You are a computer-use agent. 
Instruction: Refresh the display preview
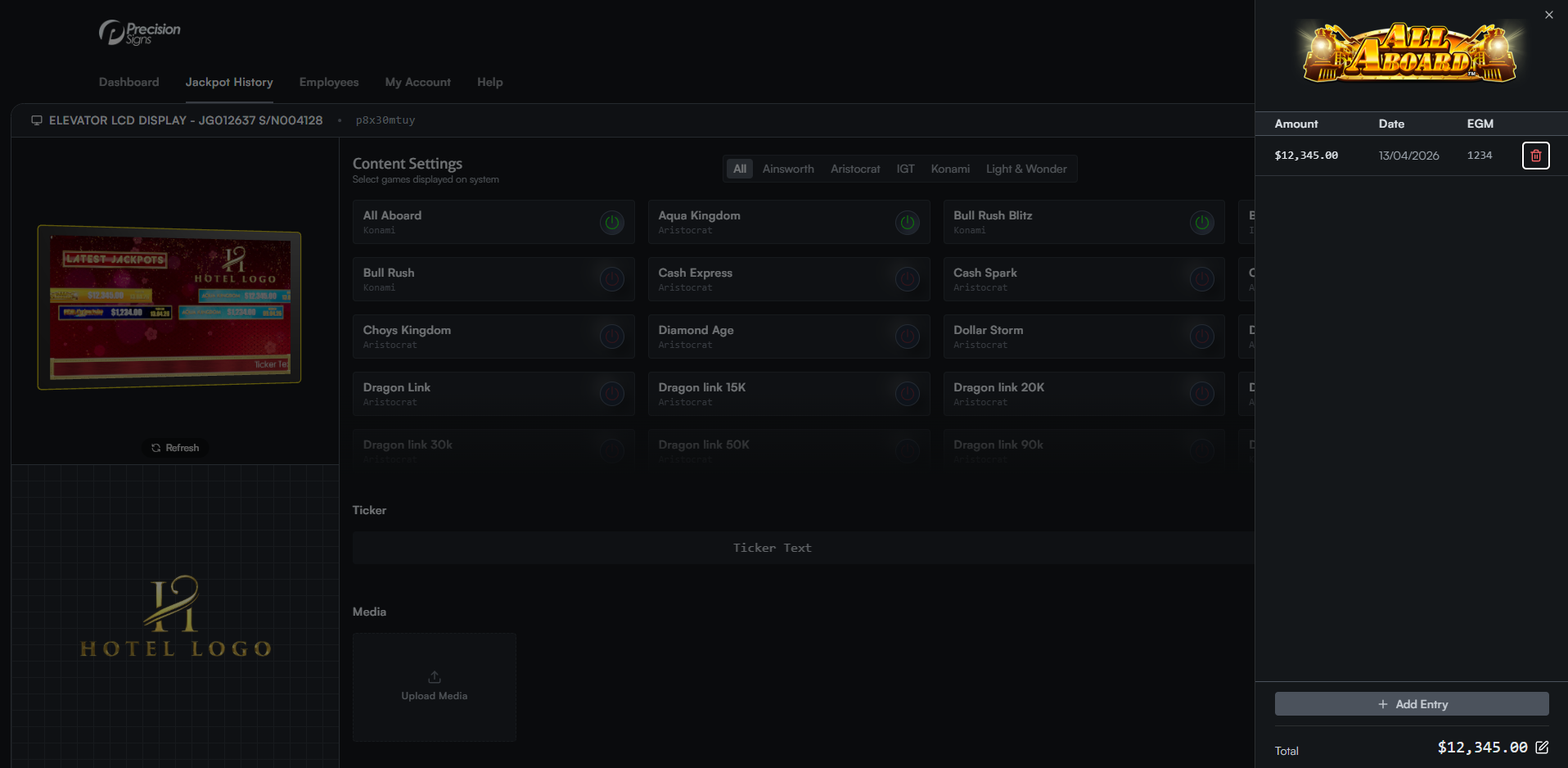click(175, 448)
